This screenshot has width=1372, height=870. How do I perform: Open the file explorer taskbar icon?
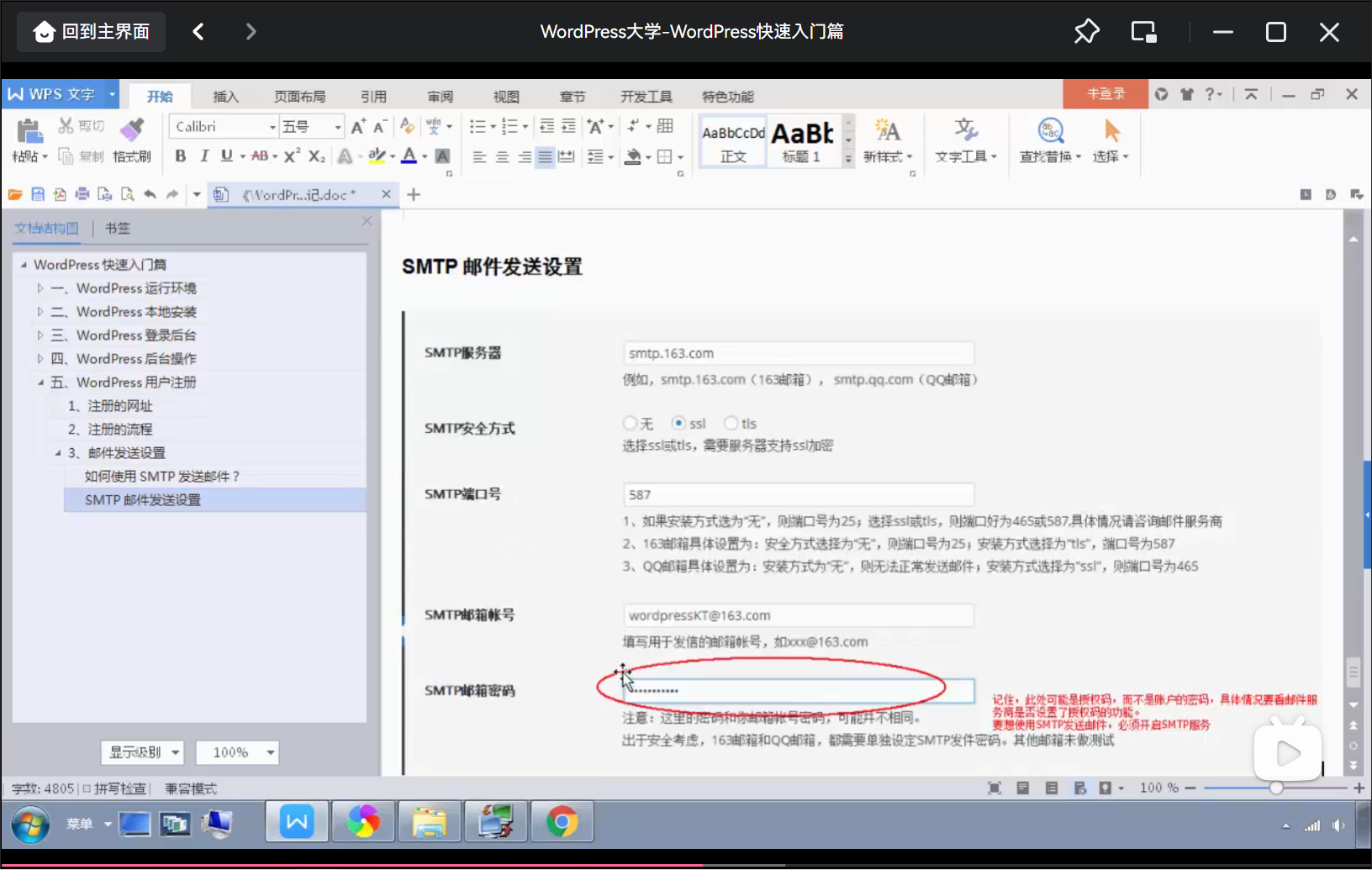430,821
